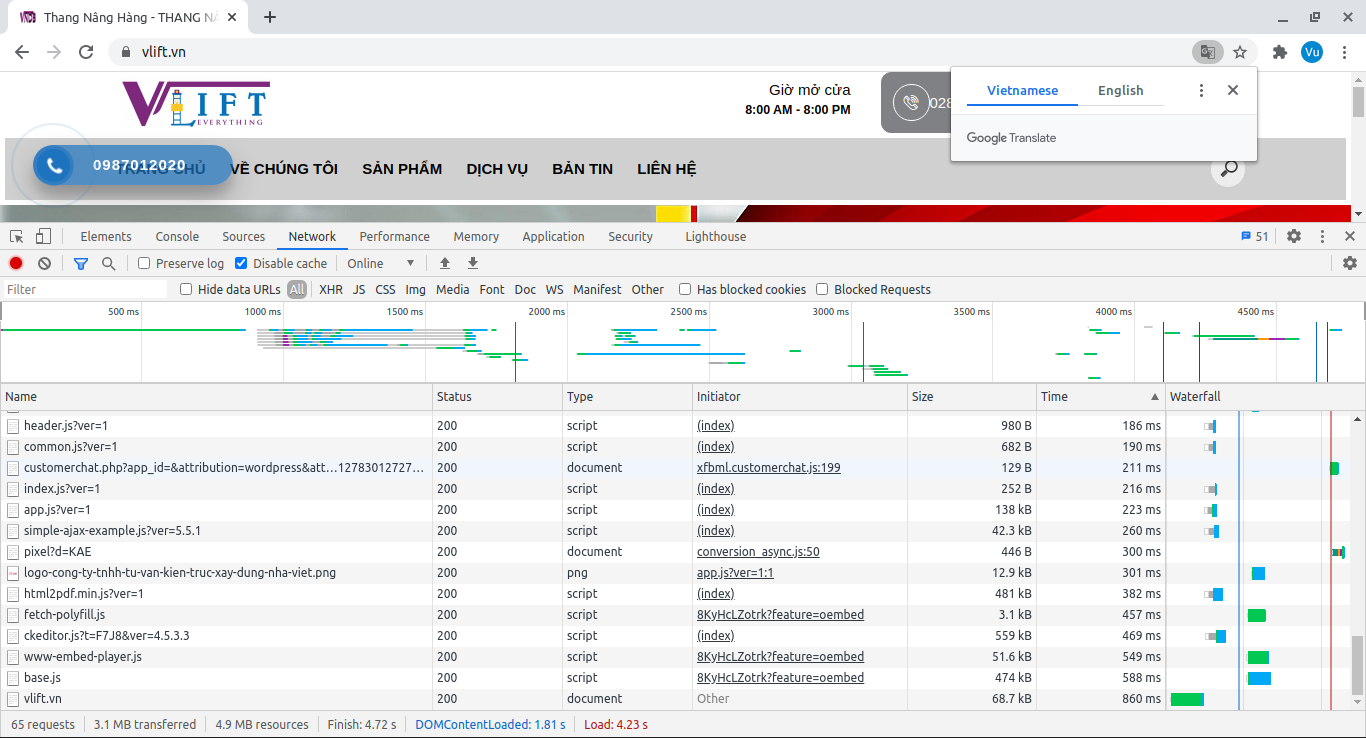Click DỊCH VỤ site menu item
Viewport: 1366px width, 738px height.
tap(497, 169)
